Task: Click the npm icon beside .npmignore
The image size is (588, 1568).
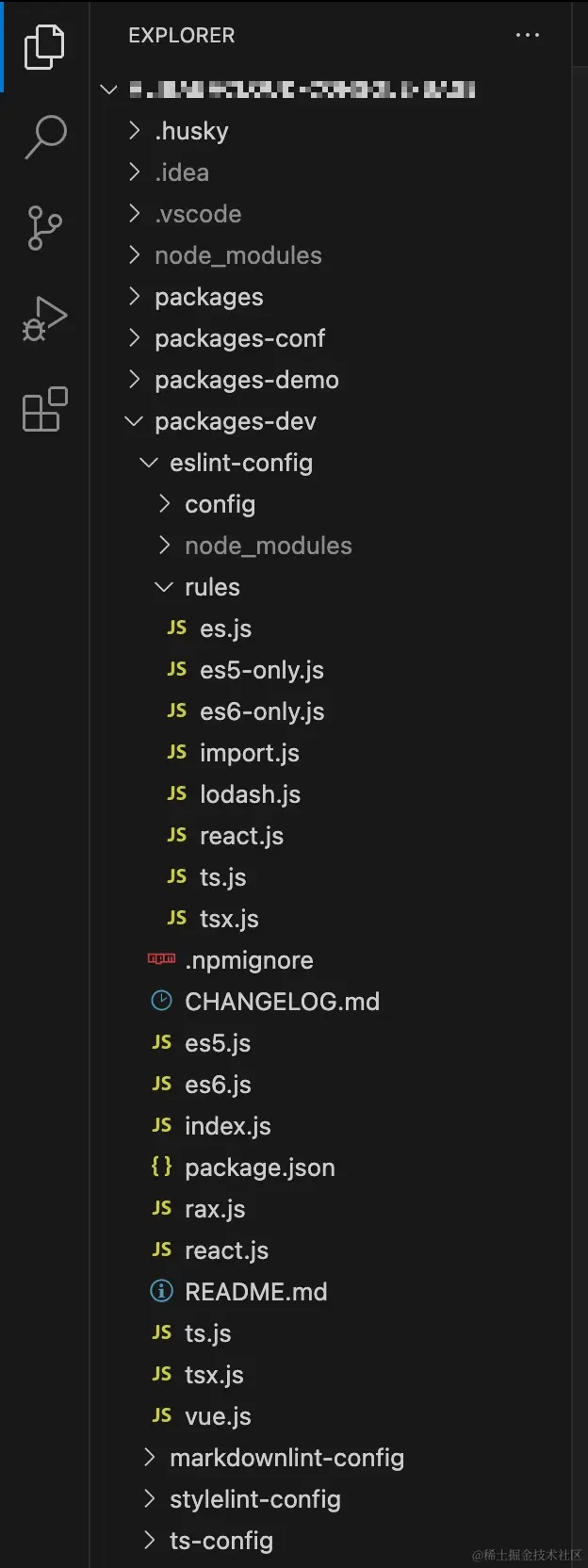Action: click(162, 959)
